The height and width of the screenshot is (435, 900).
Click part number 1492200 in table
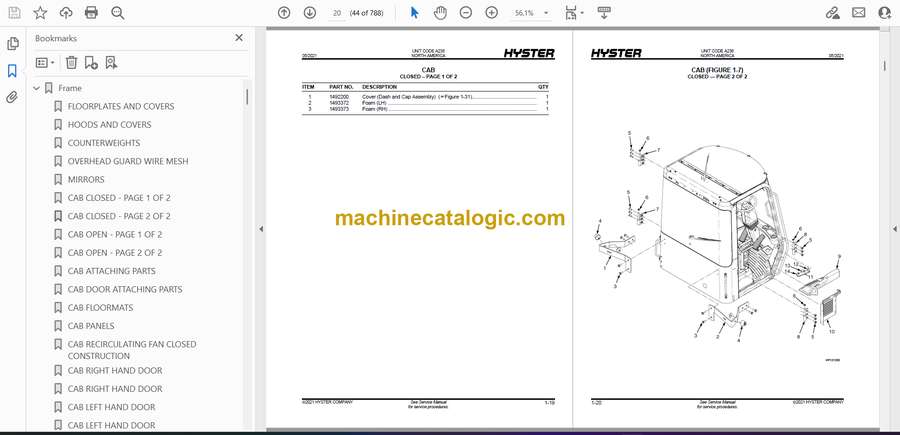click(337, 97)
